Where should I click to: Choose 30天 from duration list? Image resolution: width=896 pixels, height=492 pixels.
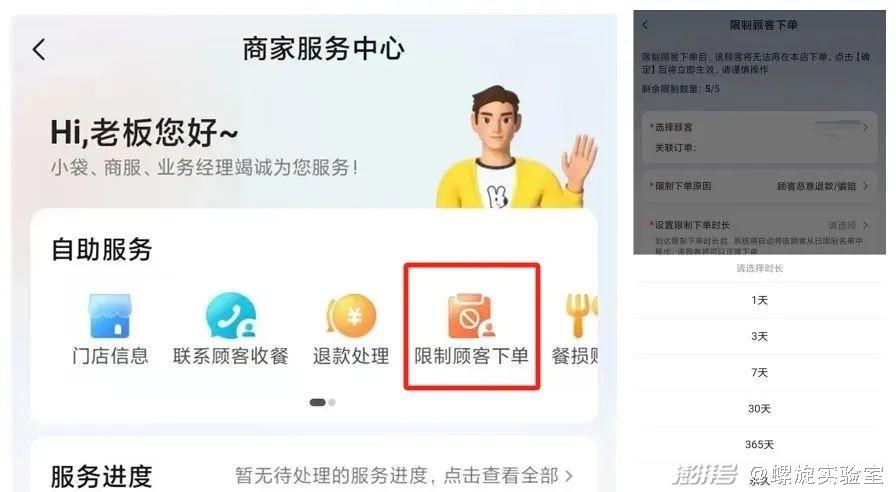[759, 409]
